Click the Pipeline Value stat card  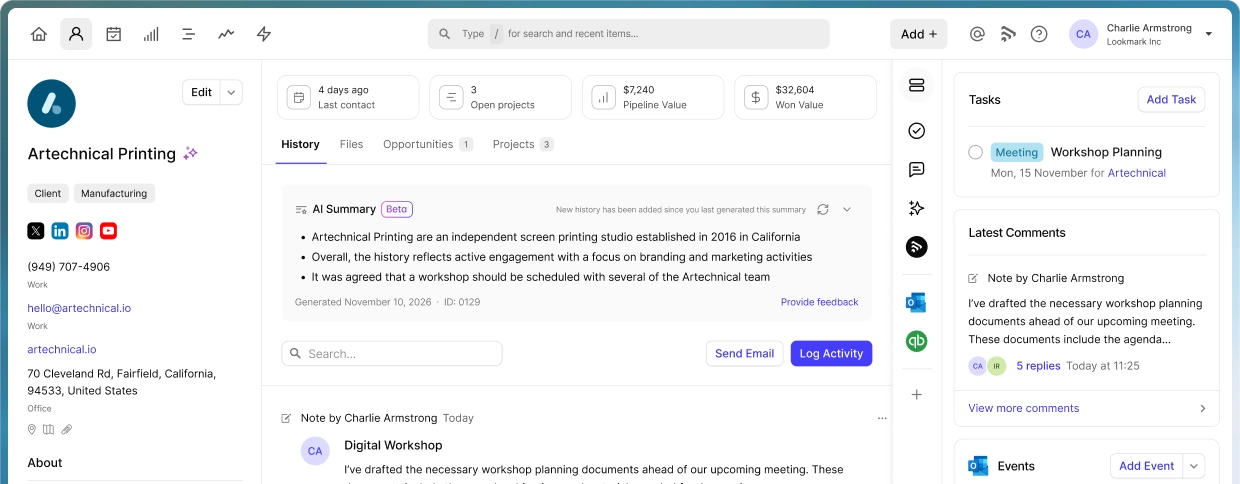click(x=653, y=97)
